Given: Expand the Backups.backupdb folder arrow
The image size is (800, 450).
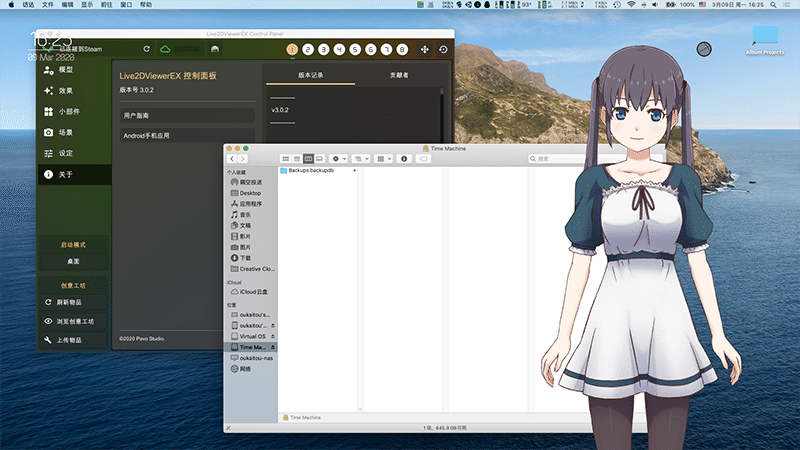Looking at the screenshot, I should pos(355,170).
